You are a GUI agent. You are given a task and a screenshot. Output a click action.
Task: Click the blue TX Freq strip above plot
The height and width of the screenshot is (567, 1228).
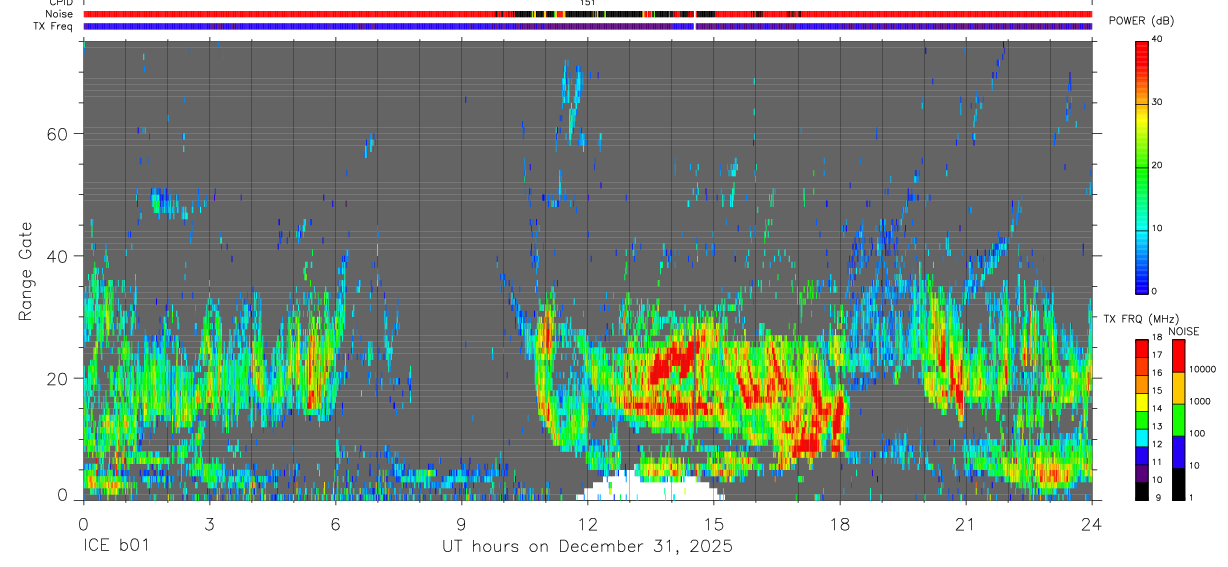tap(587, 26)
